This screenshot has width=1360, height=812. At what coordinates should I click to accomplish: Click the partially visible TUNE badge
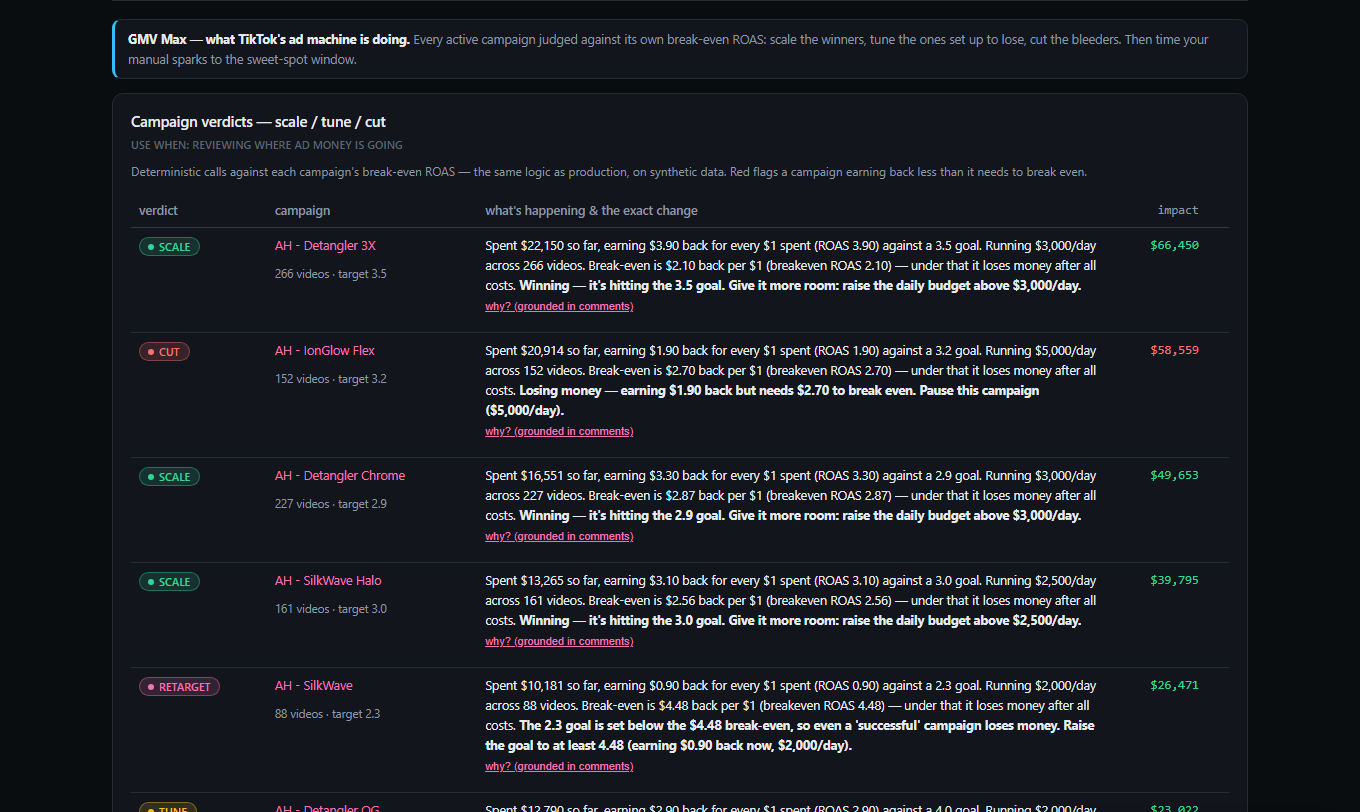pos(168,807)
